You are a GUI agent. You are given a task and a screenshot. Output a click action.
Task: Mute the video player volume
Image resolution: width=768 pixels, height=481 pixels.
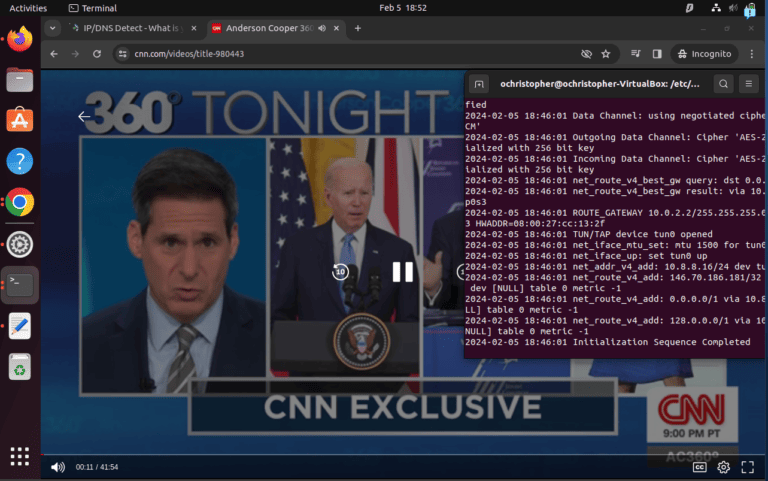58,467
